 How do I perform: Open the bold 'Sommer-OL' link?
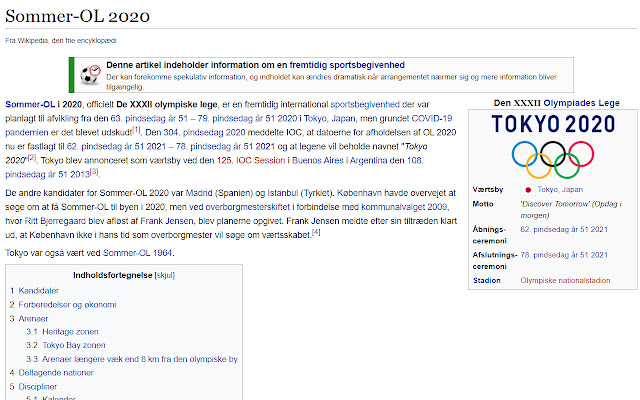tap(30, 104)
